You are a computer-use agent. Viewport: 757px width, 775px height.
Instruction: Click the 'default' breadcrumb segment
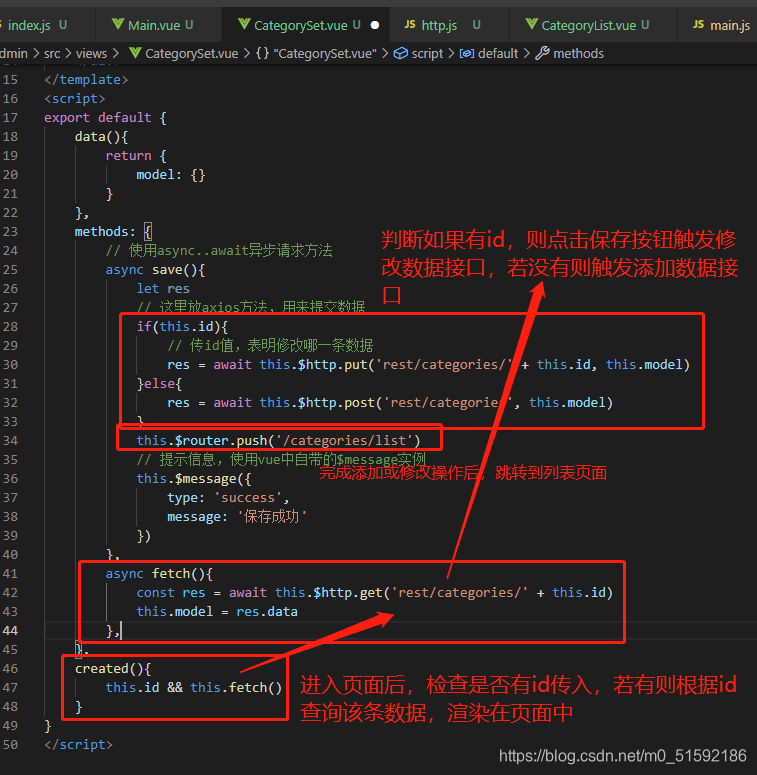tap(498, 53)
